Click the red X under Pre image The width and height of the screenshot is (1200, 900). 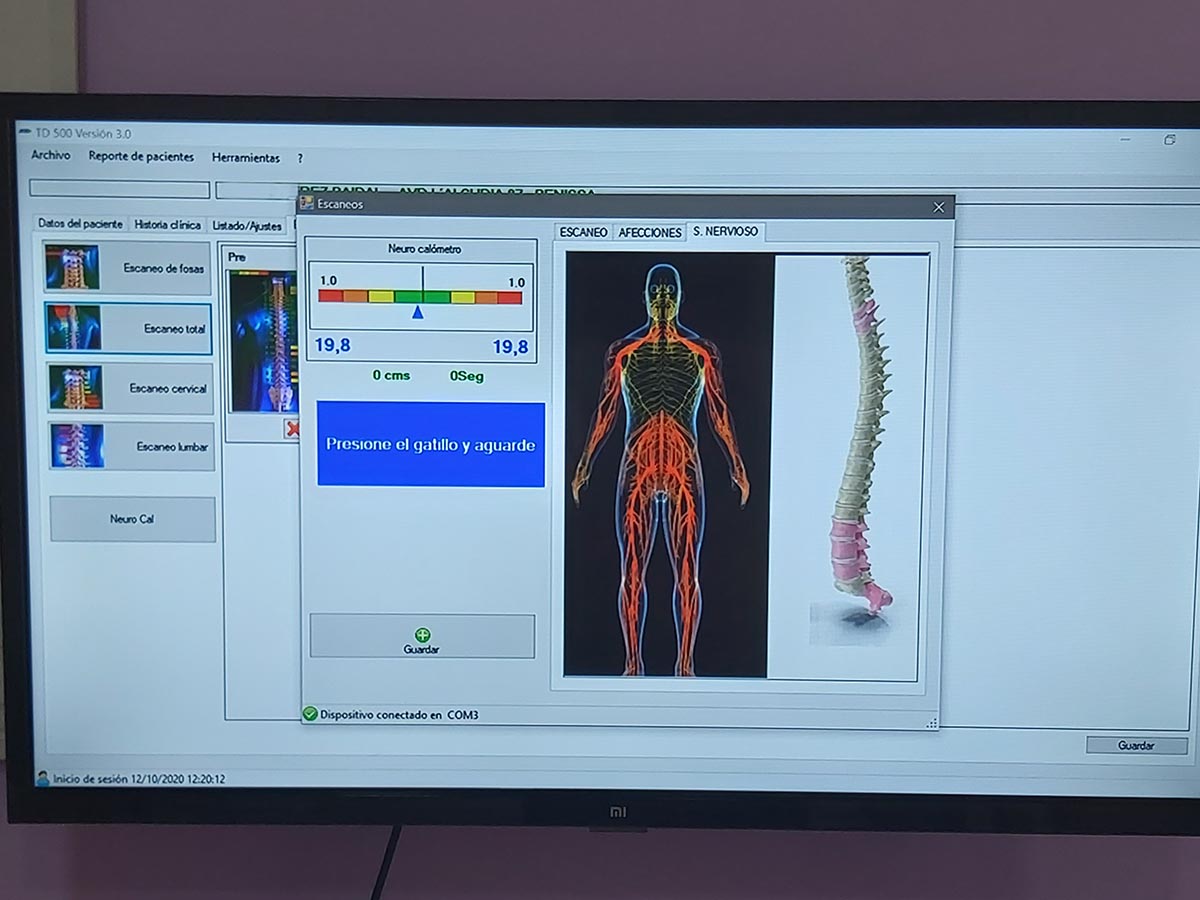point(292,429)
